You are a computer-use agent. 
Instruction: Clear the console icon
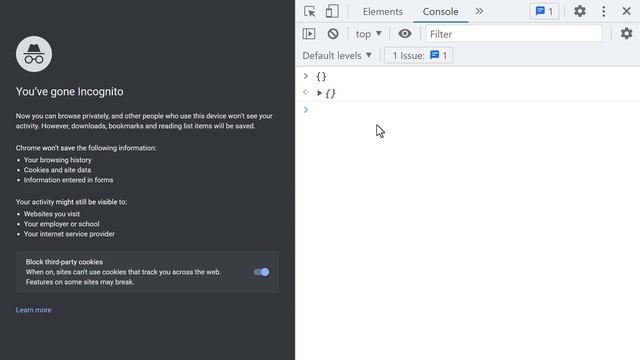click(333, 34)
